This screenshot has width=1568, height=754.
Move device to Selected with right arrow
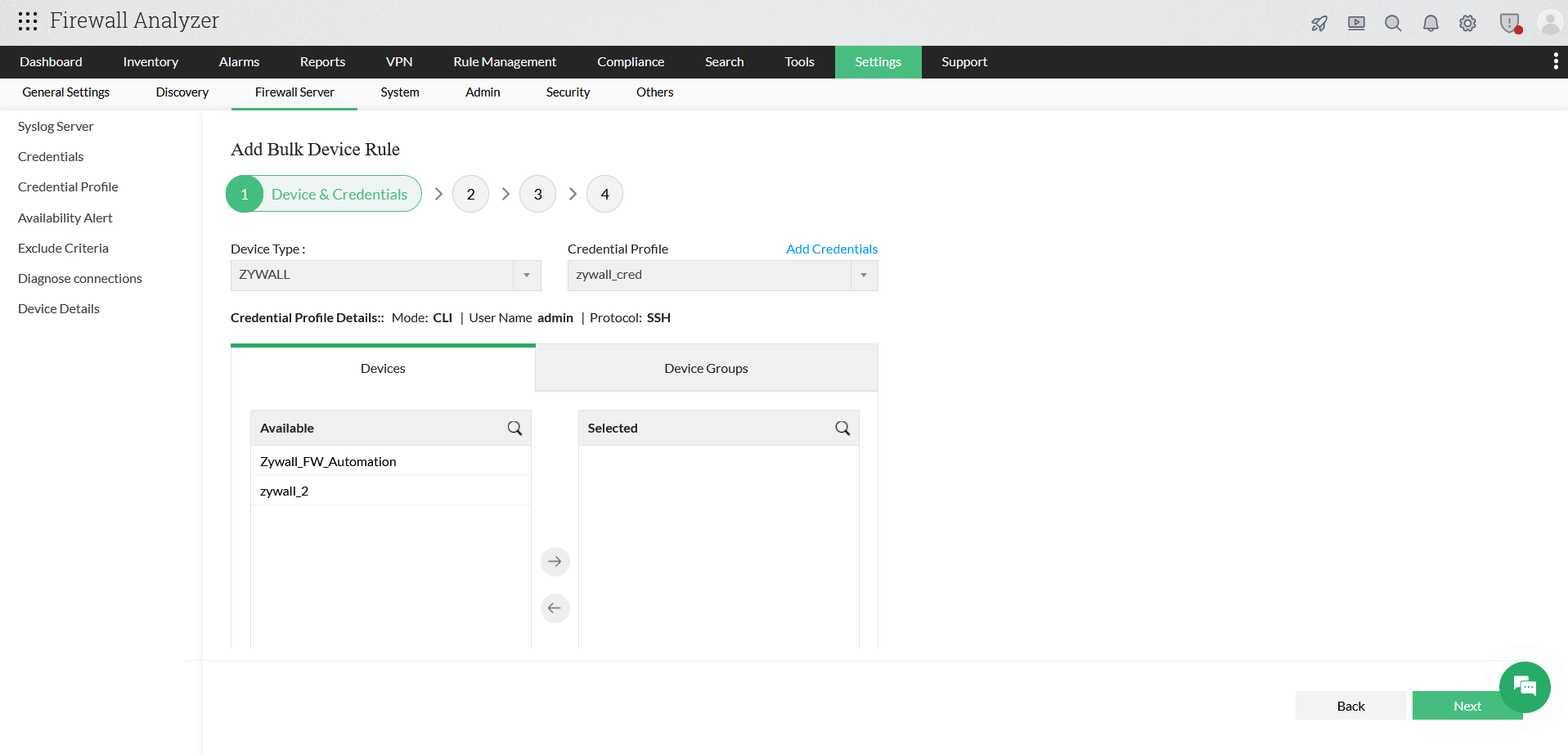point(555,562)
